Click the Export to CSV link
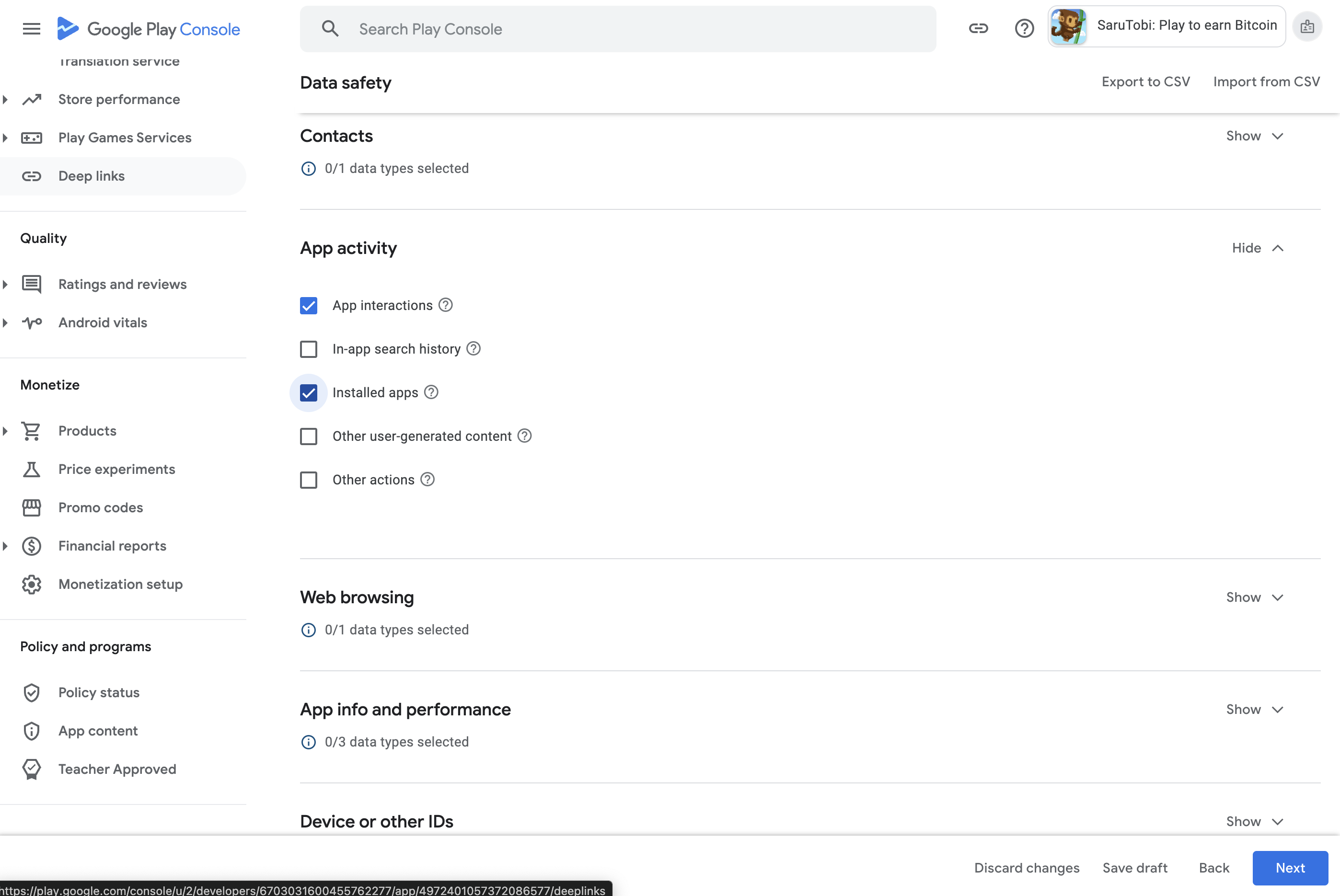 [x=1146, y=82]
